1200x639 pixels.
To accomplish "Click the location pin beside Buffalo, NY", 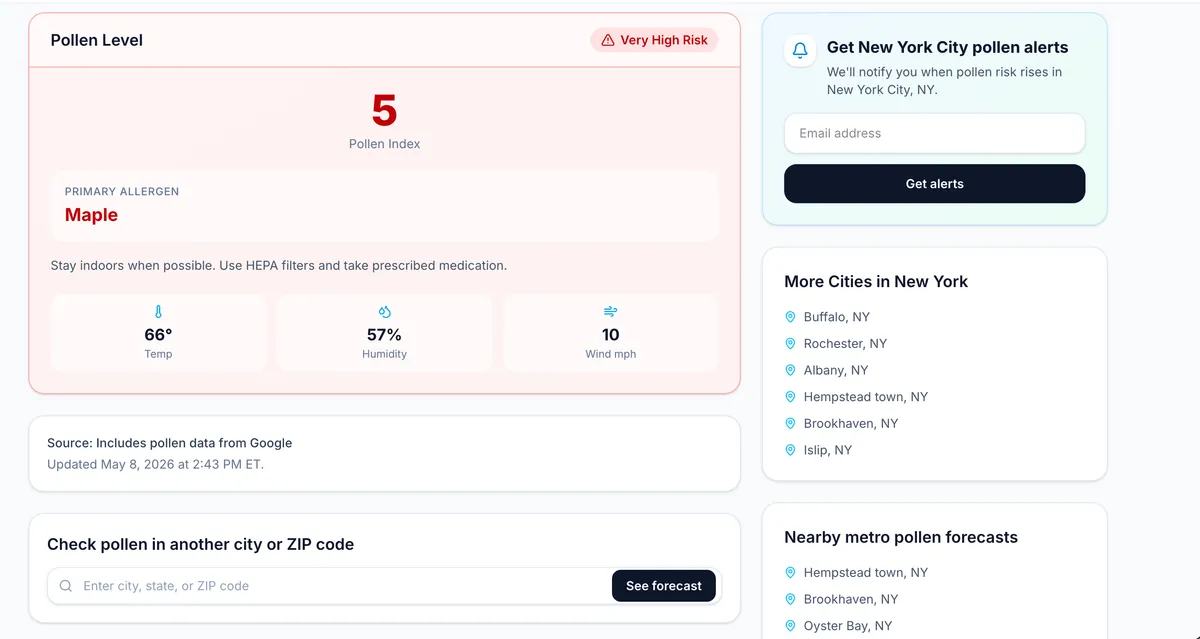I will (790, 317).
